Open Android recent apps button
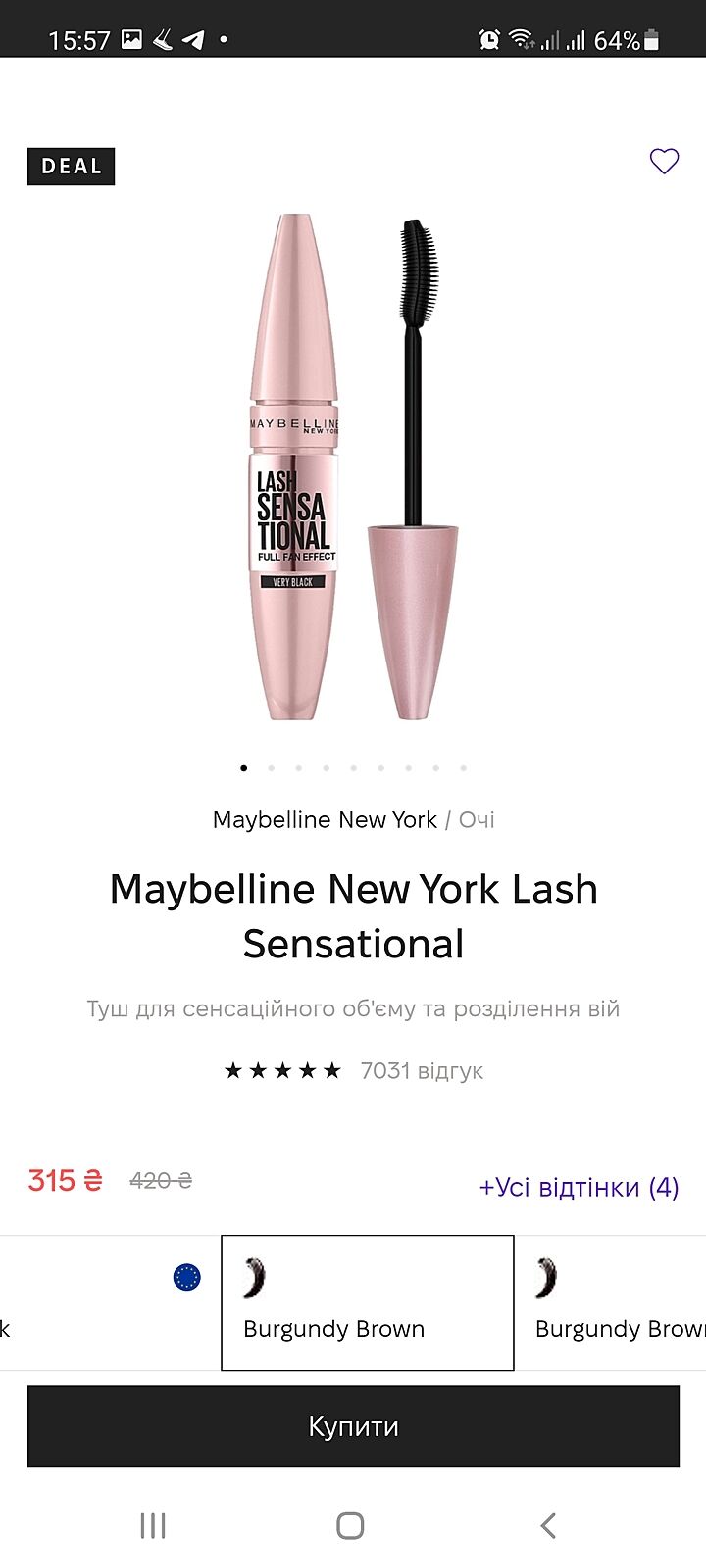Screen dimensions: 706x1568 [x=153, y=1525]
